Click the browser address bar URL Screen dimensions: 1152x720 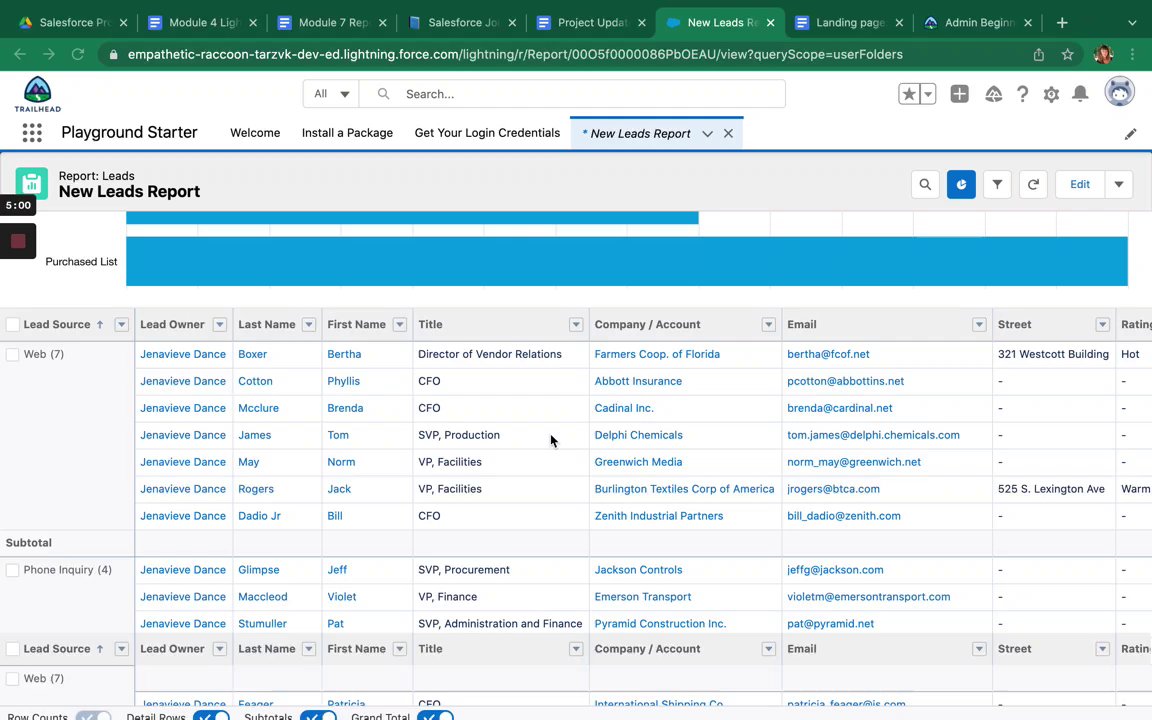click(515, 54)
